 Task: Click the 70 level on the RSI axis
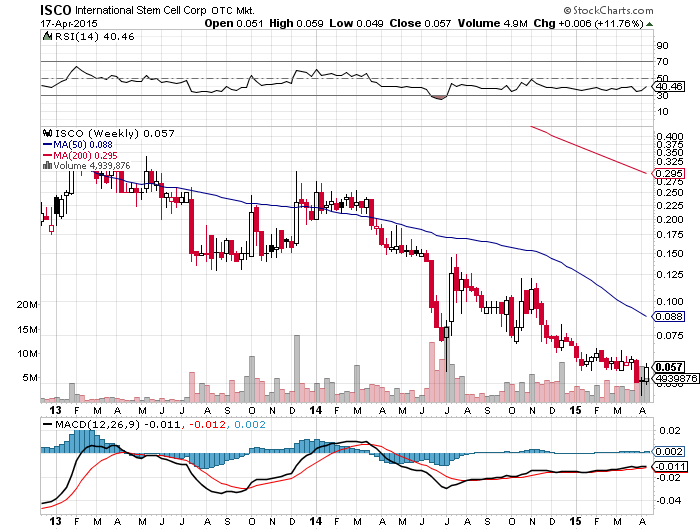pyautogui.click(x=662, y=62)
